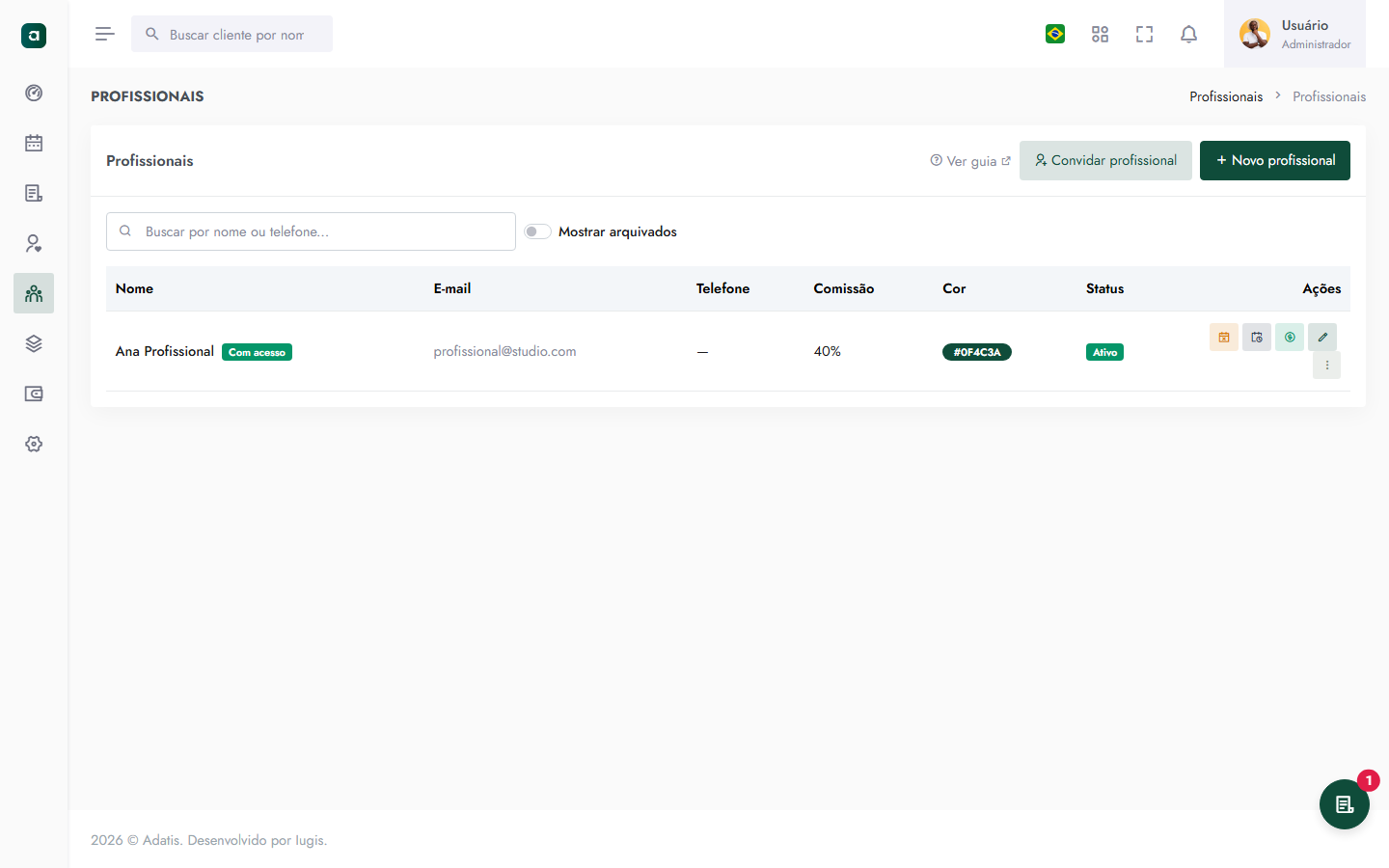1389x868 pixels.
Task: Open the wallet icon in the sidebar
Action: (34, 393)
